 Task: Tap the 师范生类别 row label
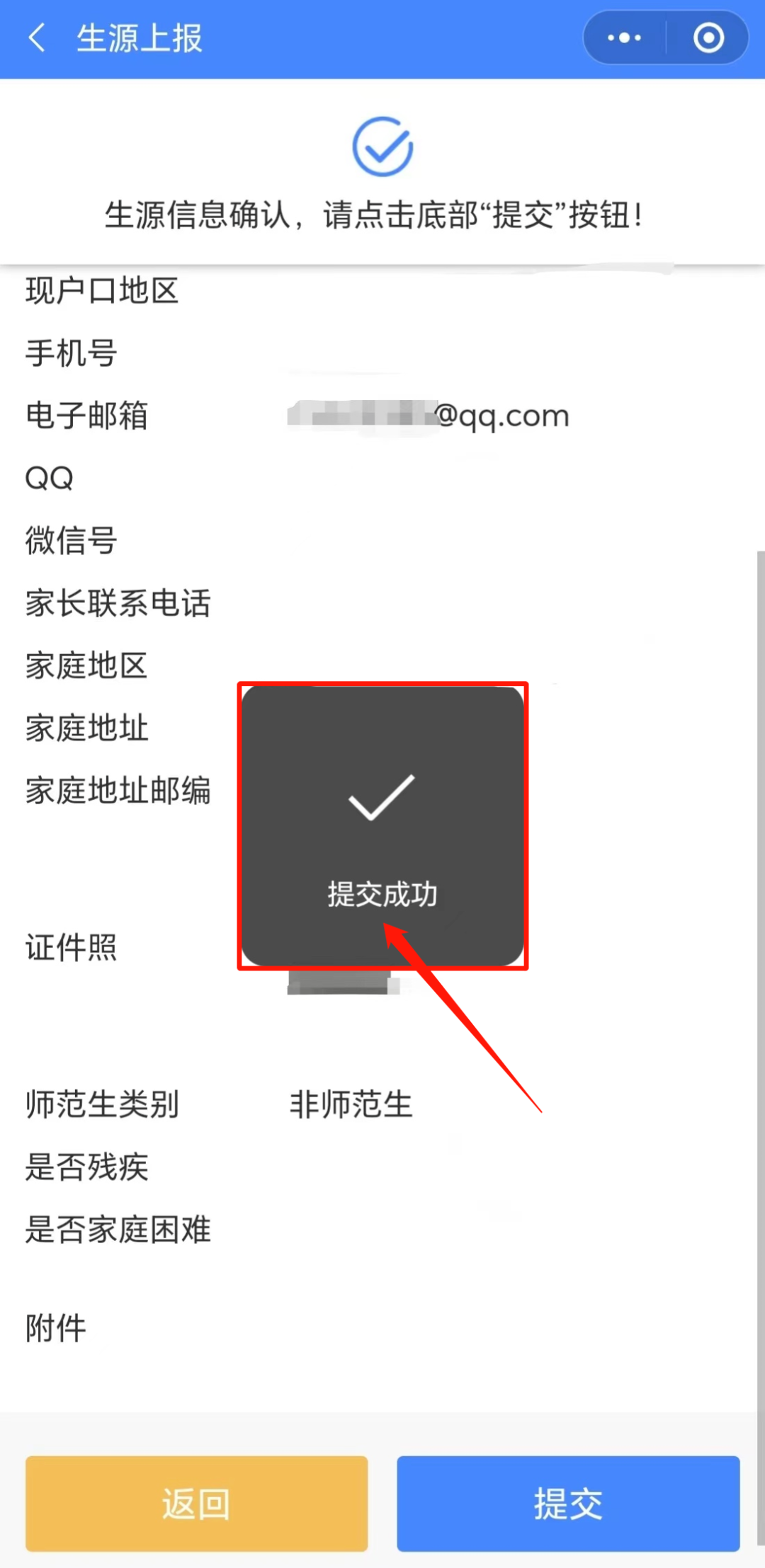102,1104
